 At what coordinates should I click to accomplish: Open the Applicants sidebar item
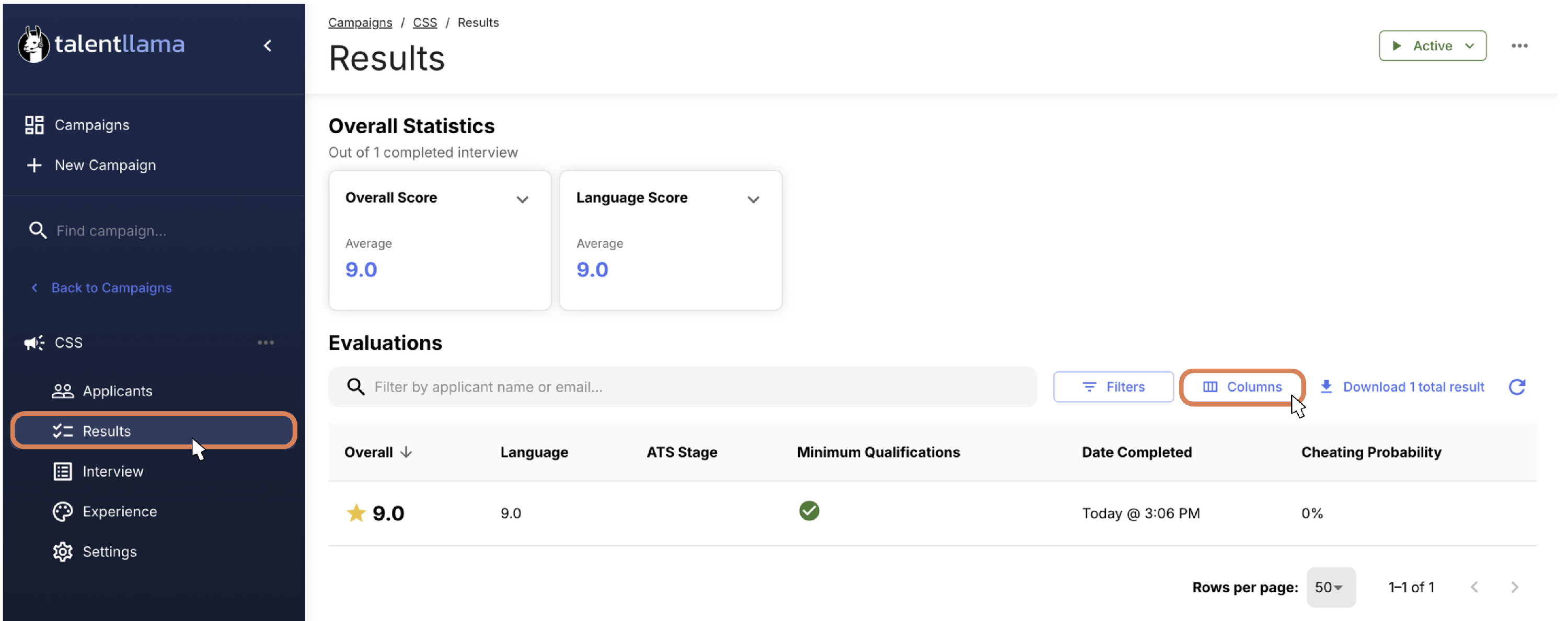click(x=117, y=391)
